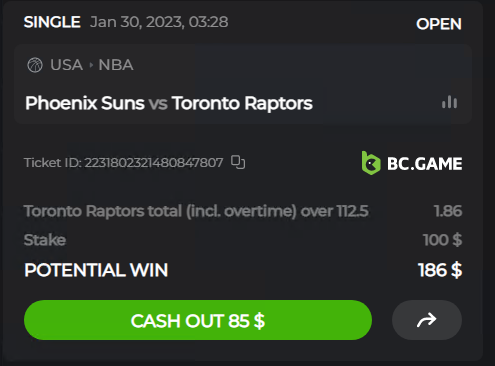
Task: Click the 186 $ potential win amount
Action: [440, 270]
